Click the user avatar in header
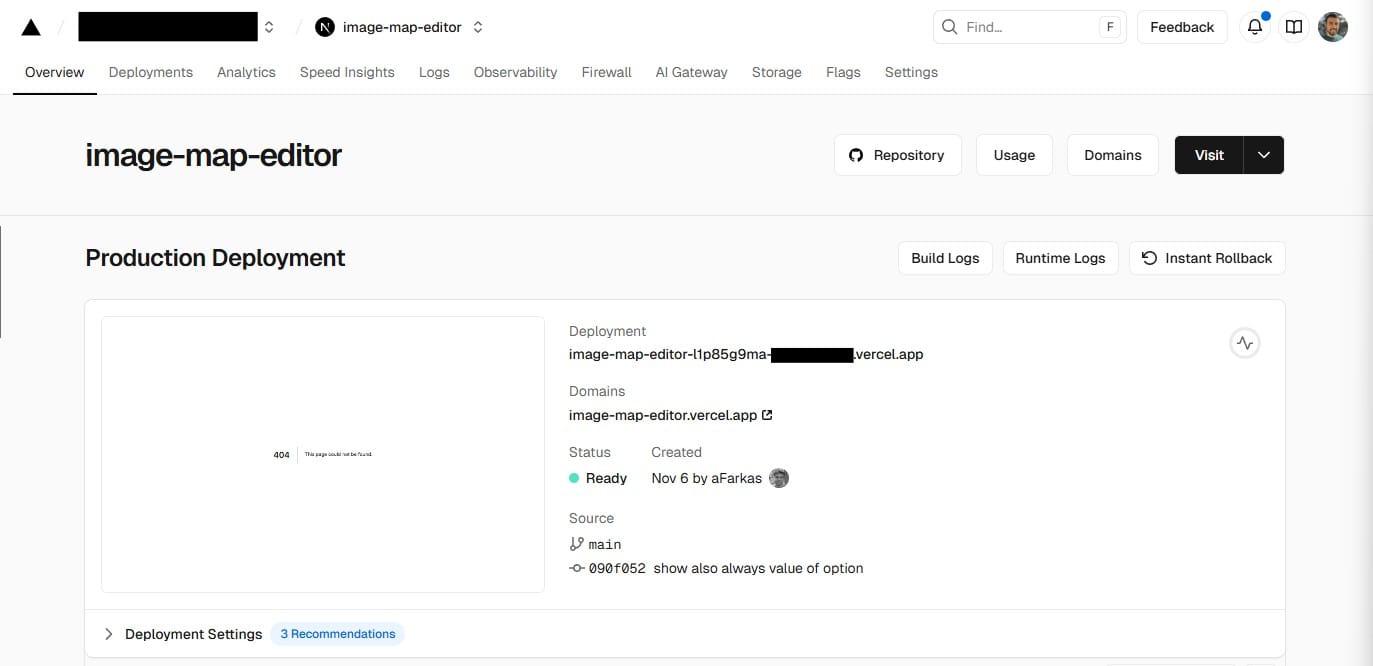 tap(1333, 27)
